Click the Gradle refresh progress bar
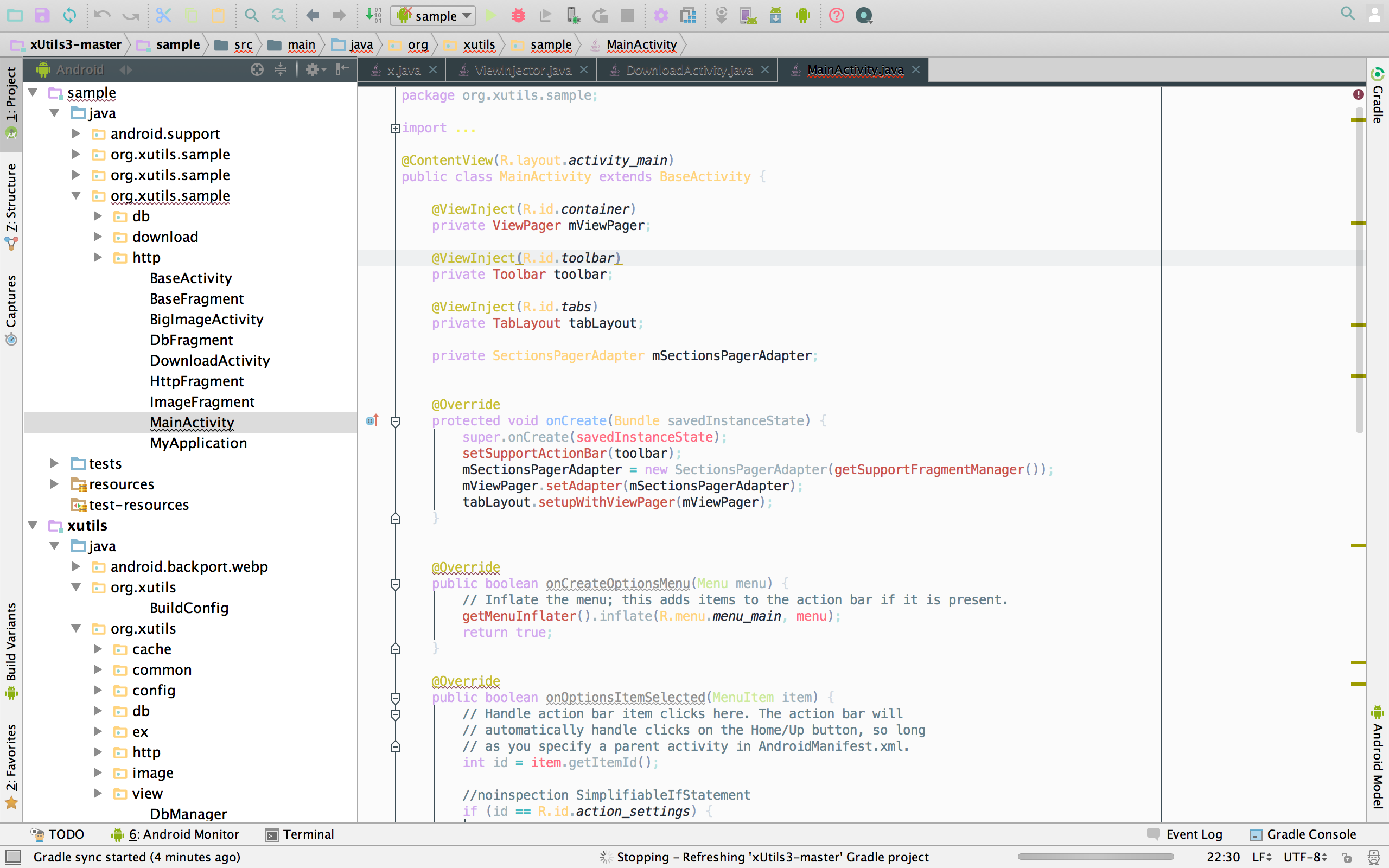The height and width of the screenshot is (868, 1389). pos(1095,857)
